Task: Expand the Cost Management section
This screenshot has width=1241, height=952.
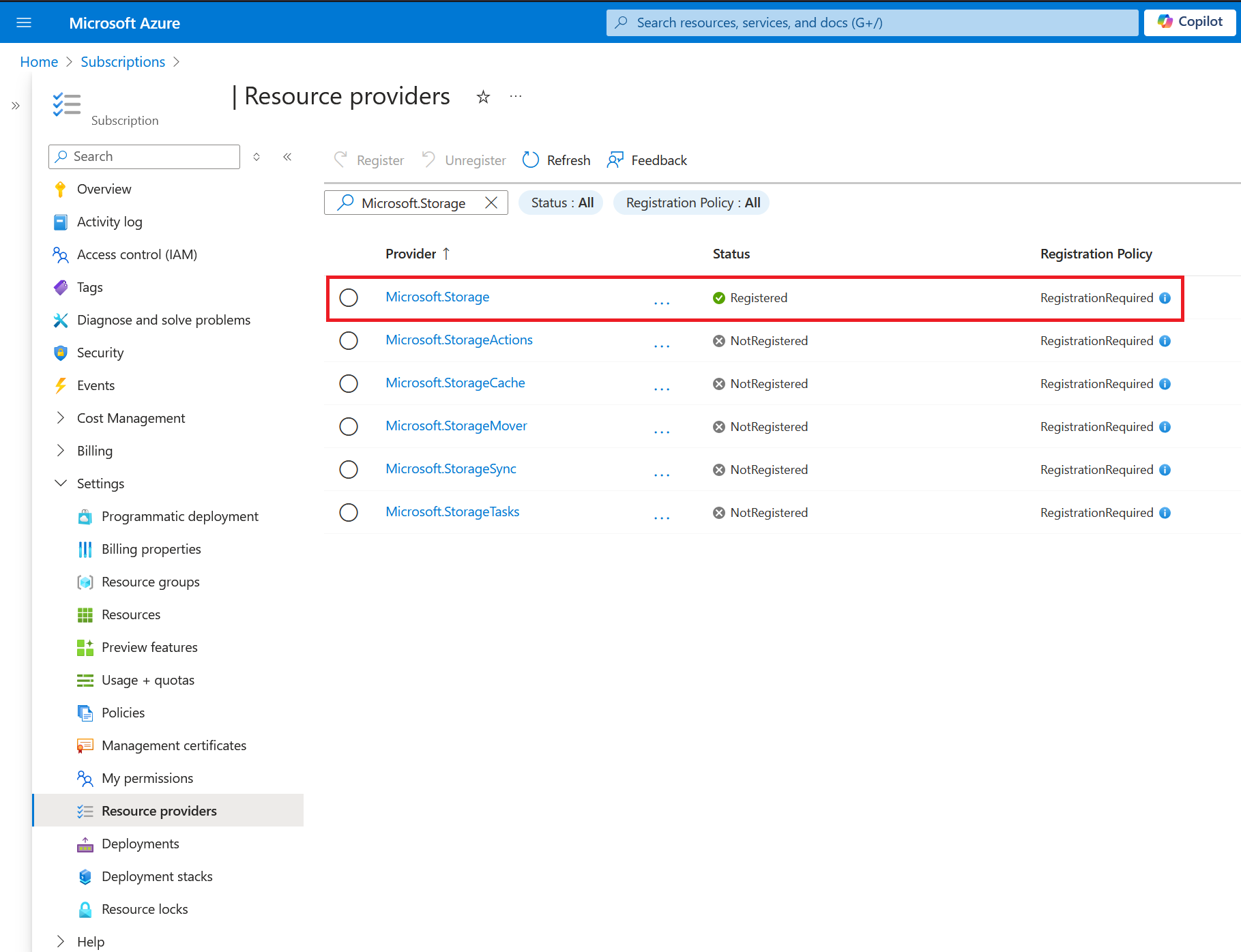Action: click(x=61, y=418)
